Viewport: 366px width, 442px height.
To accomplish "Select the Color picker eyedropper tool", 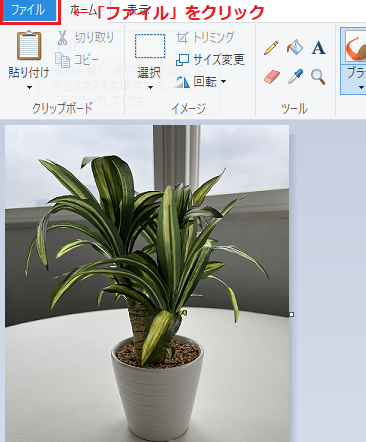I will 295,77.
